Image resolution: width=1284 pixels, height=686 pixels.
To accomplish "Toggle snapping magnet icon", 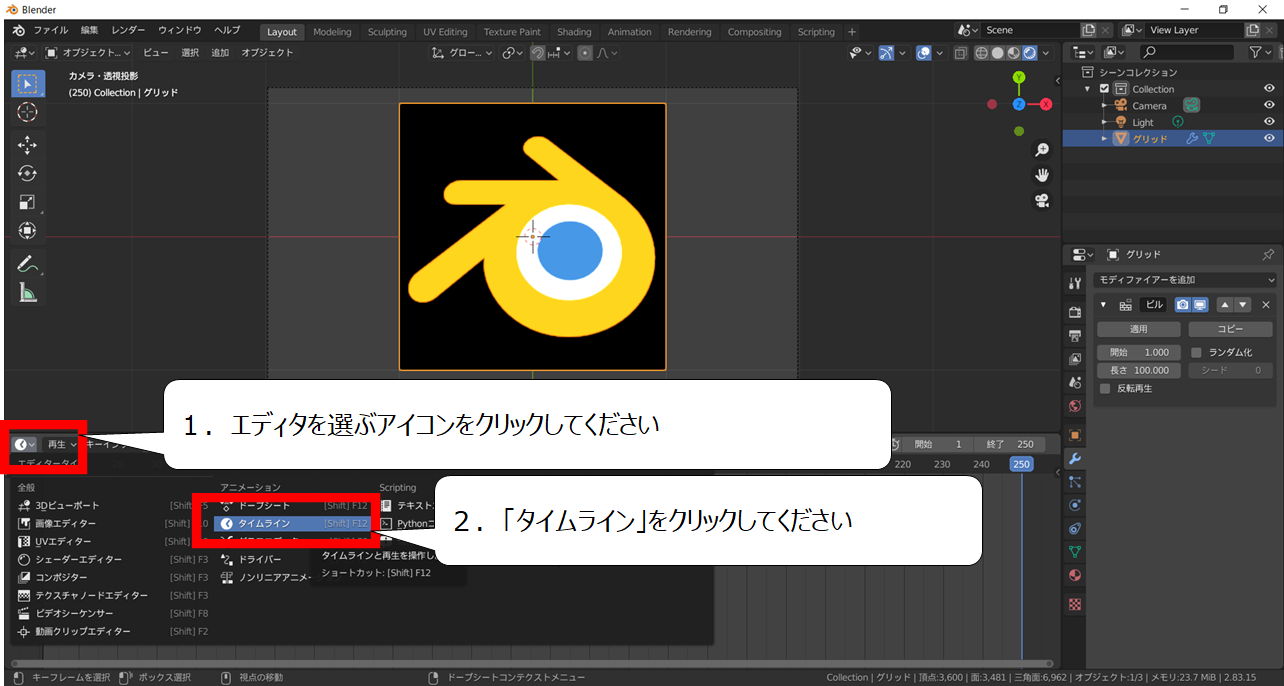I will (x=537, y=53).
